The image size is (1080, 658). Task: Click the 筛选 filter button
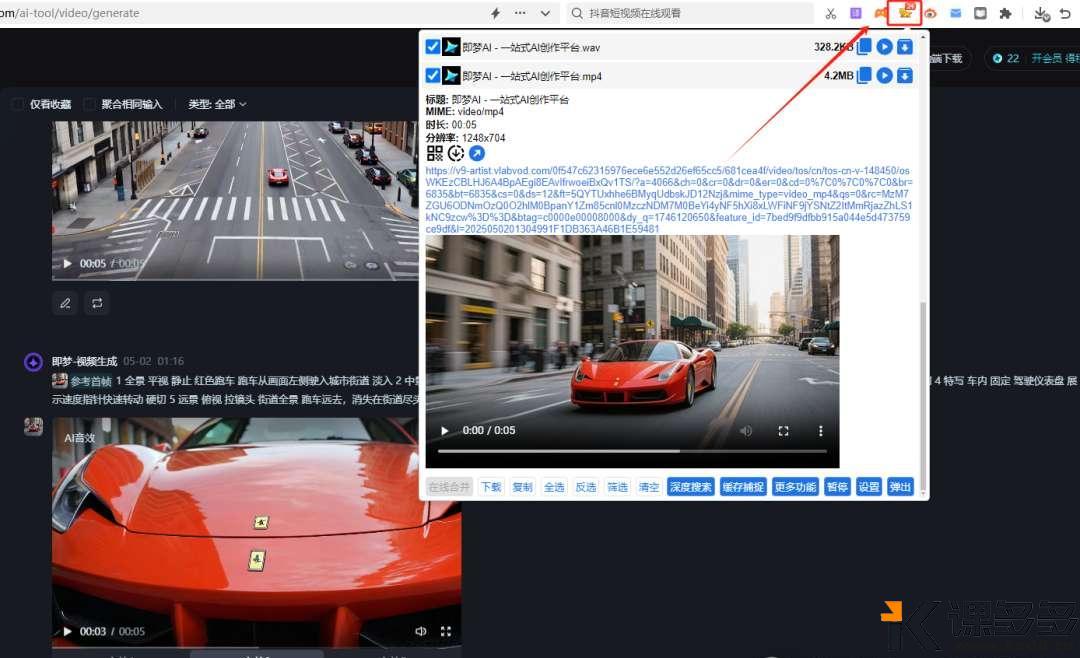[618, 487]
